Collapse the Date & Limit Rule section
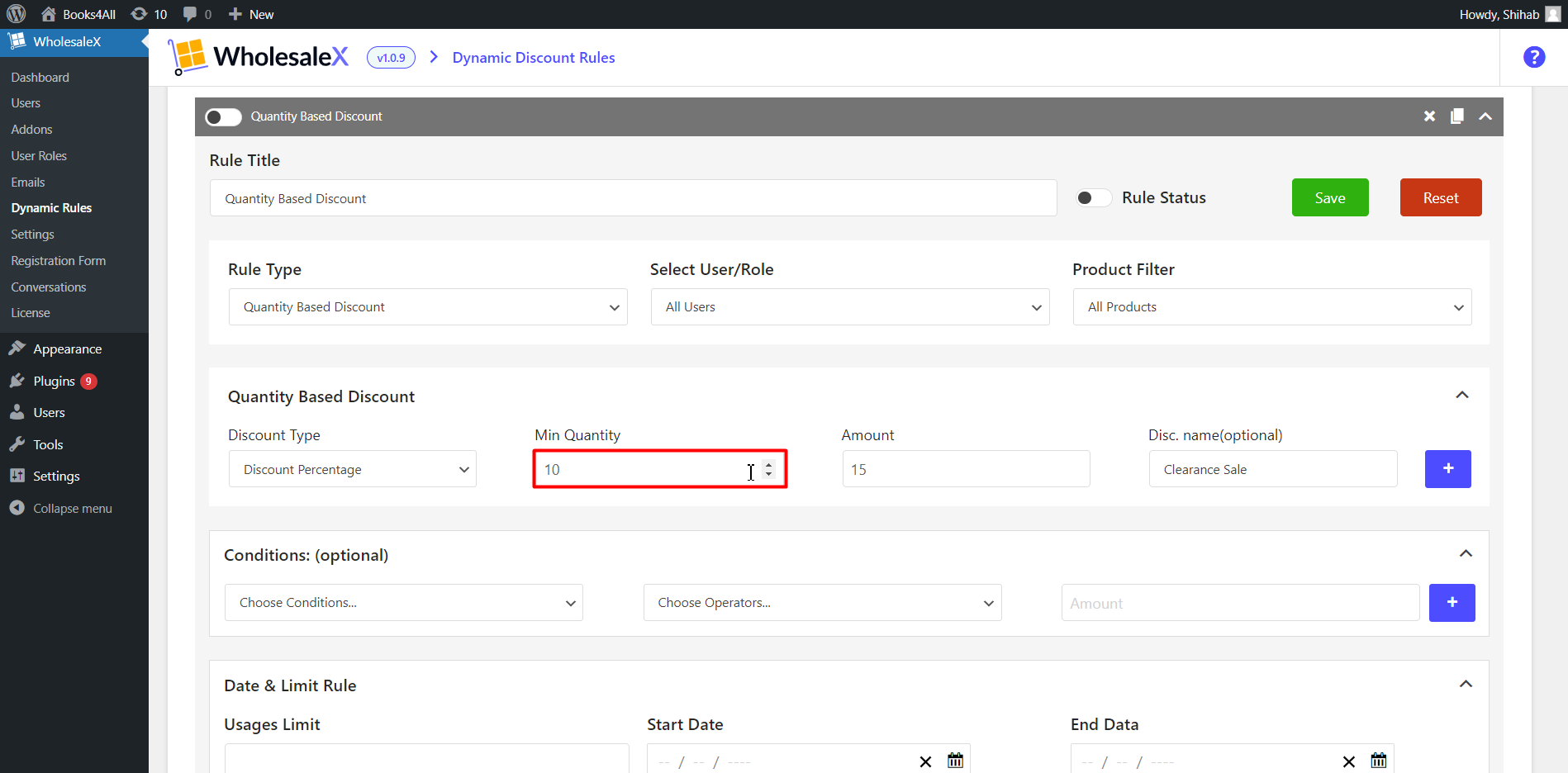 pos(1466,685)
